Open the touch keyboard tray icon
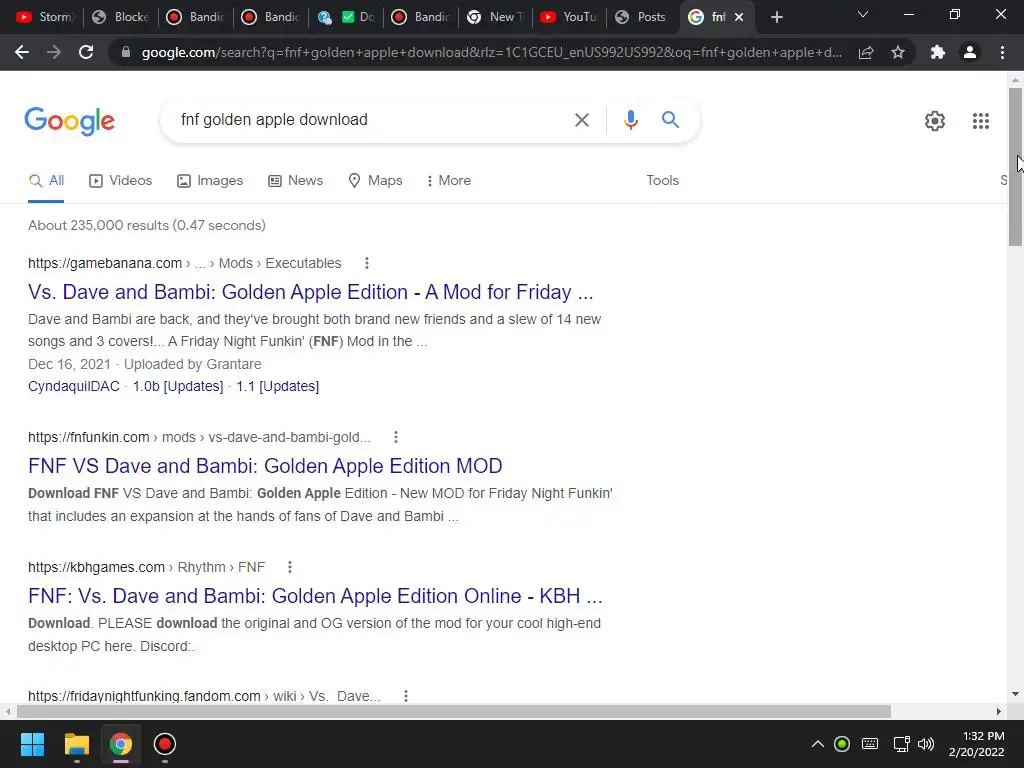Viewport: 1024px width, 768px height. click(x=870, y=744)
